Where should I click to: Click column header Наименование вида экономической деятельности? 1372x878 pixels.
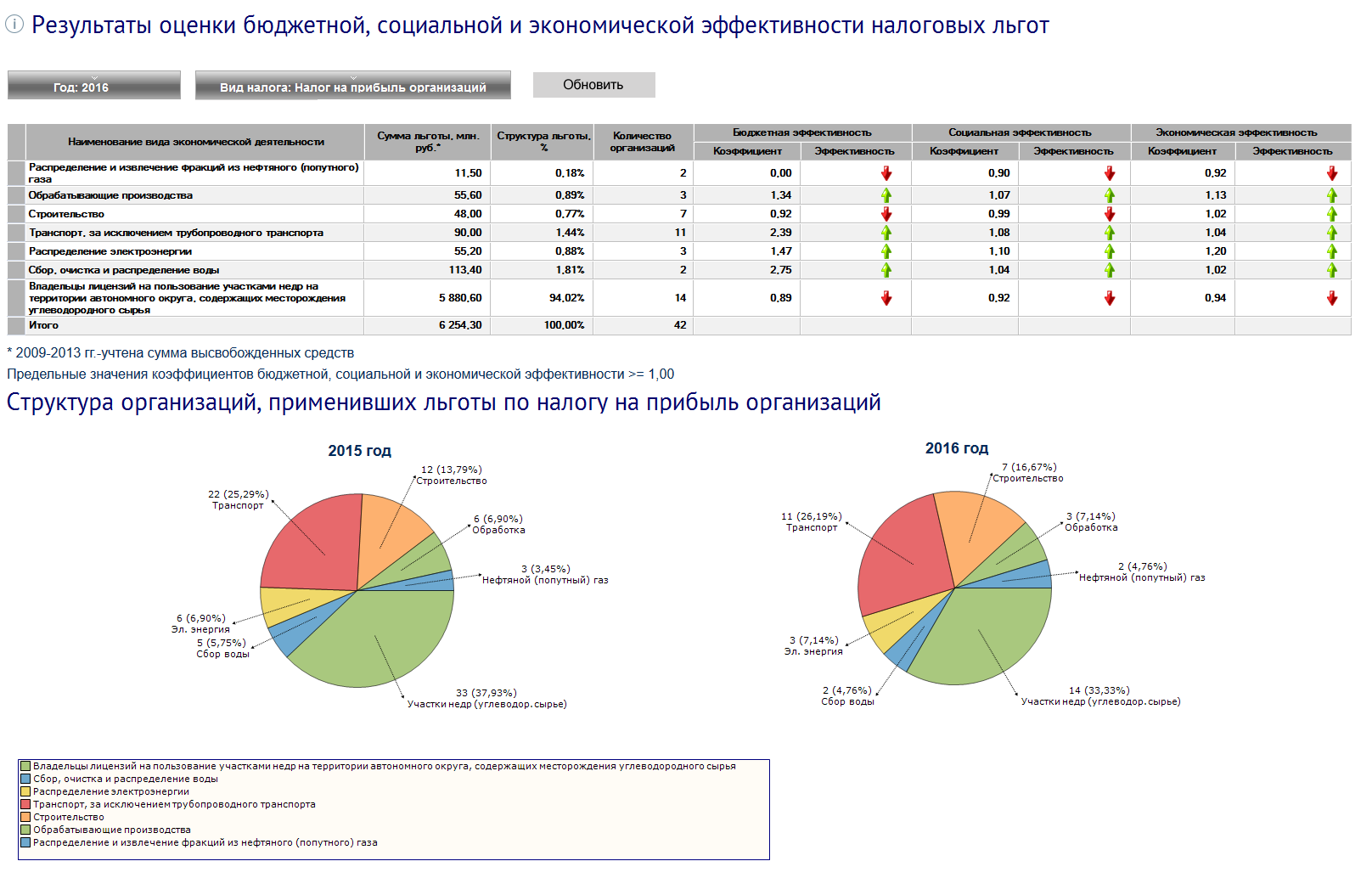pos(195,142)
